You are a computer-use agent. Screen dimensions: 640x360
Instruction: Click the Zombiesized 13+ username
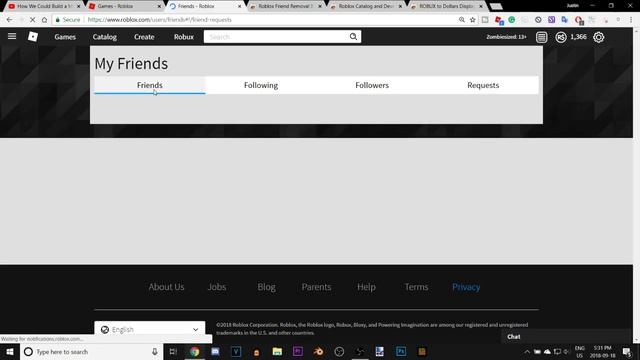coord(506,37)
